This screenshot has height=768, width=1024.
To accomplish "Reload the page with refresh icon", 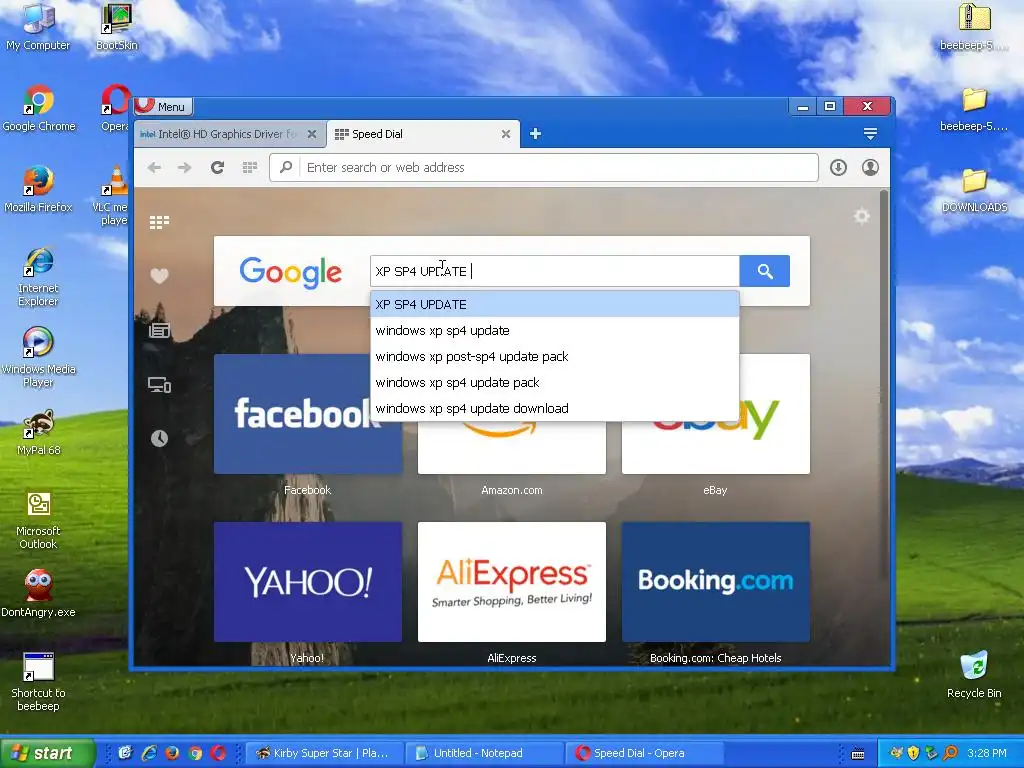I will [x=217, y=168].
